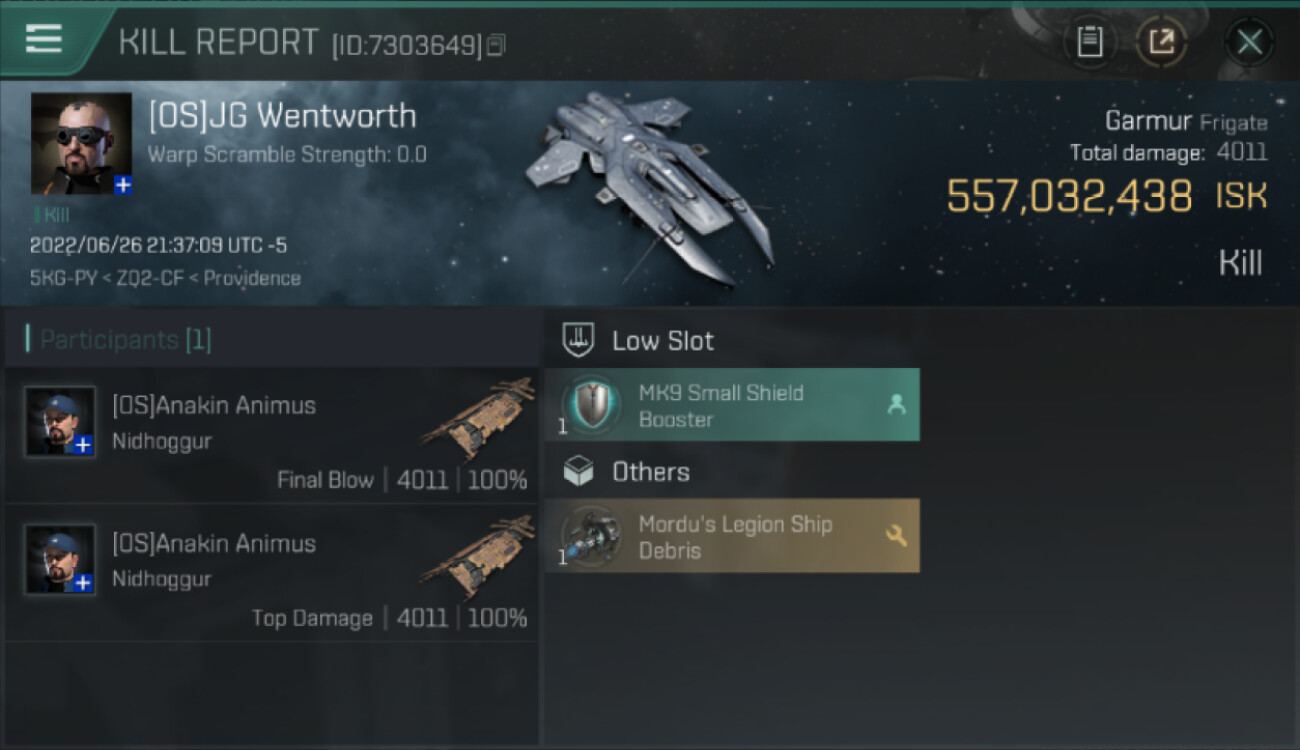Open the clipboard copy report icon

tap(1090, 42)
